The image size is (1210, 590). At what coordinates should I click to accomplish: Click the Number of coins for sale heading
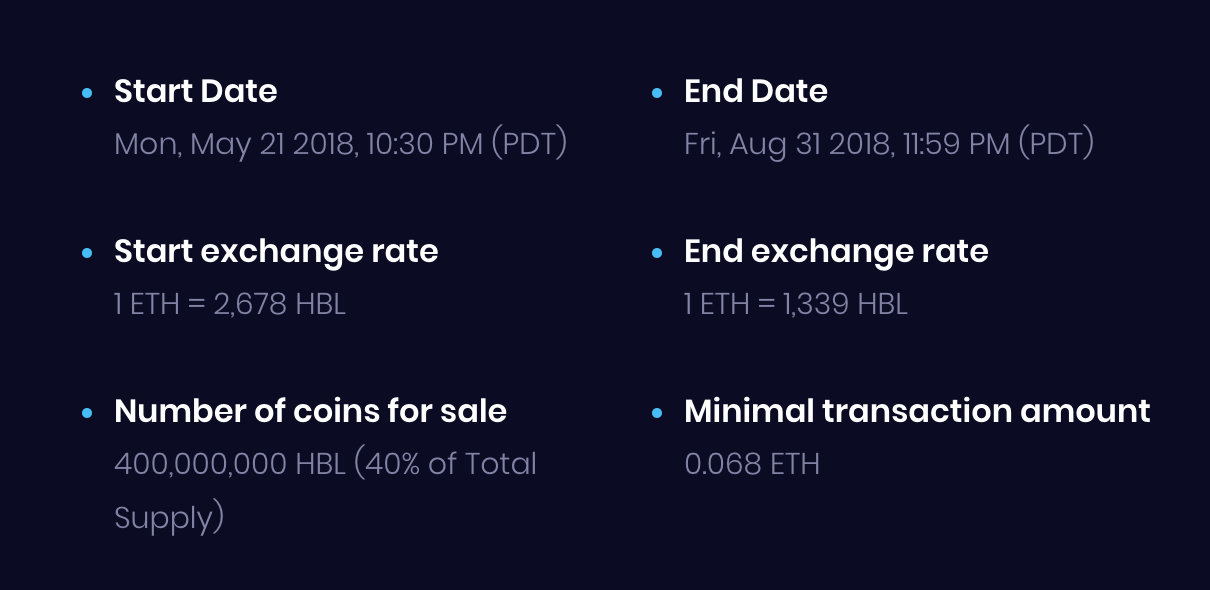click(x=311, y=411)
